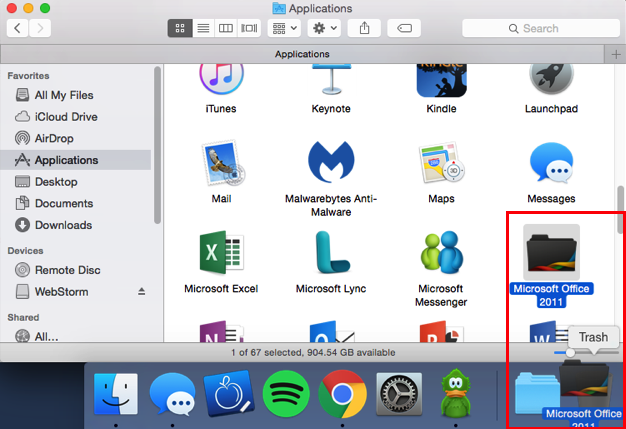This screenshot has width=626, height=429.
Task: Select the Messages app in Finder window
Action: click(x=551, y=162)
